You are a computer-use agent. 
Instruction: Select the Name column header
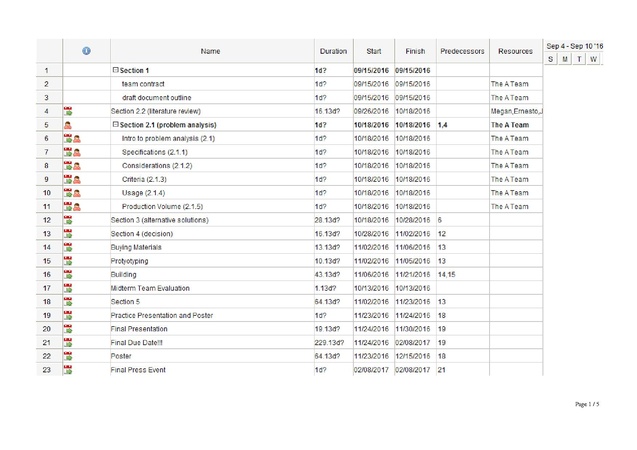point(212,51)
